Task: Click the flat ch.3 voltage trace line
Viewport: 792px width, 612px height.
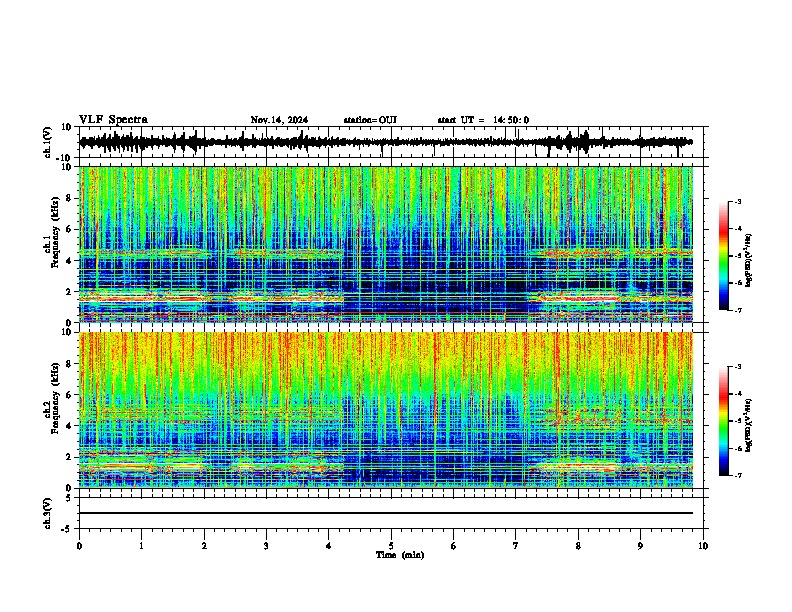Action: tap(386, 513)
